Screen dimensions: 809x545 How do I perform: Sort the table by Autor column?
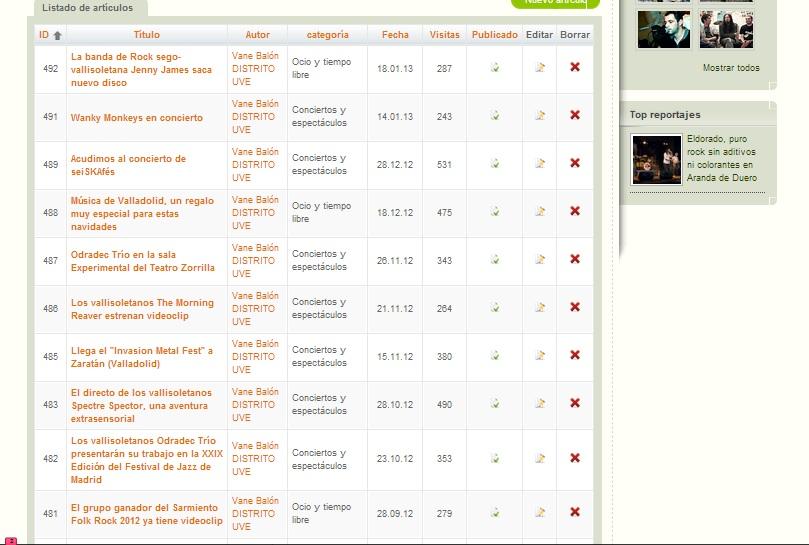pyautogui.click(x=257, y=35)
